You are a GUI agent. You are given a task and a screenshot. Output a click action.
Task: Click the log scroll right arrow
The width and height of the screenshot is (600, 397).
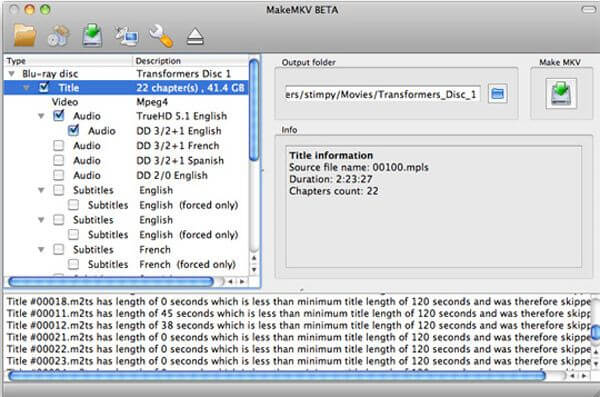[x=584, y=376]
